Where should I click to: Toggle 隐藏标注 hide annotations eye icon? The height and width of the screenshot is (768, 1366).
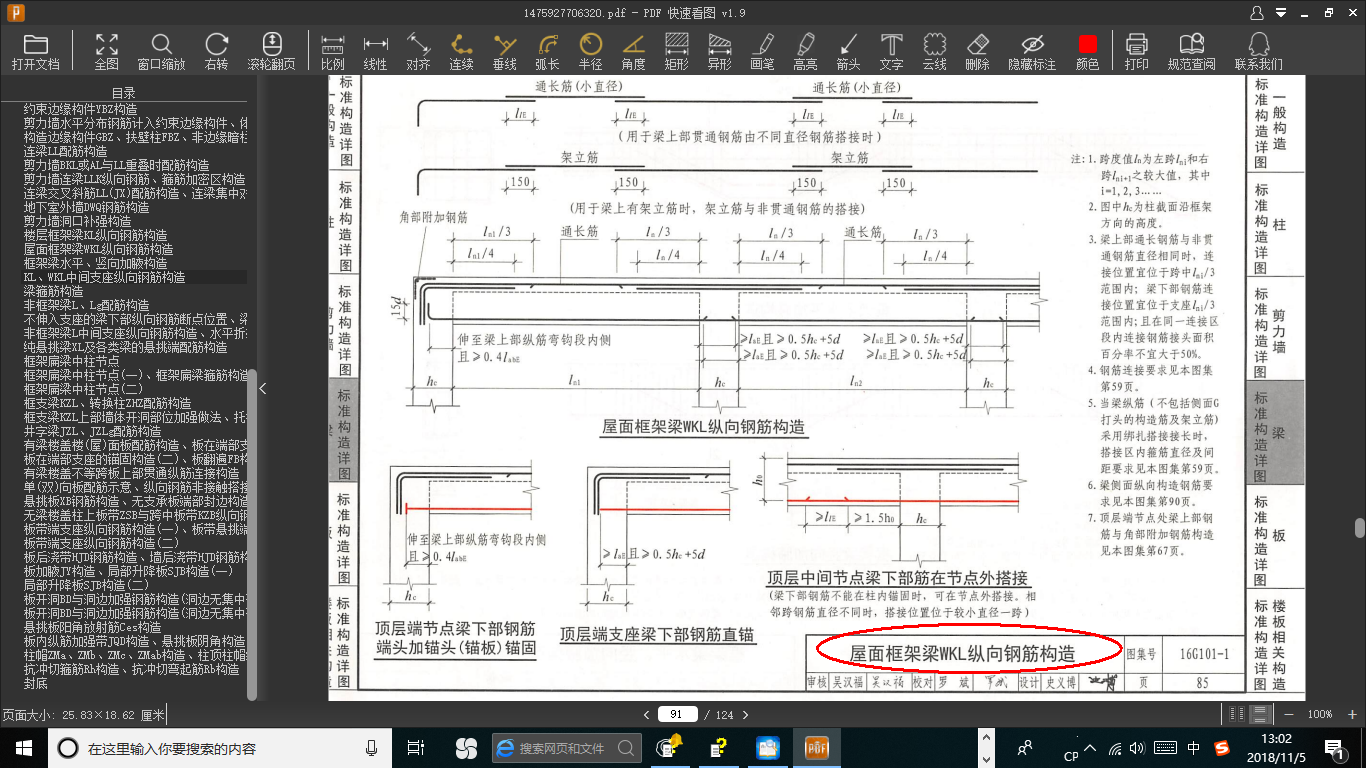click(x=1033, y=52)
